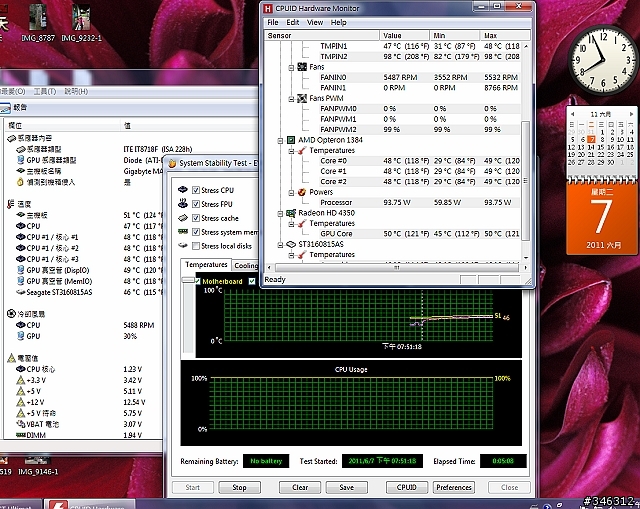
Task: Click the Stress FPU icon
Action: click(x=183, y=203)
